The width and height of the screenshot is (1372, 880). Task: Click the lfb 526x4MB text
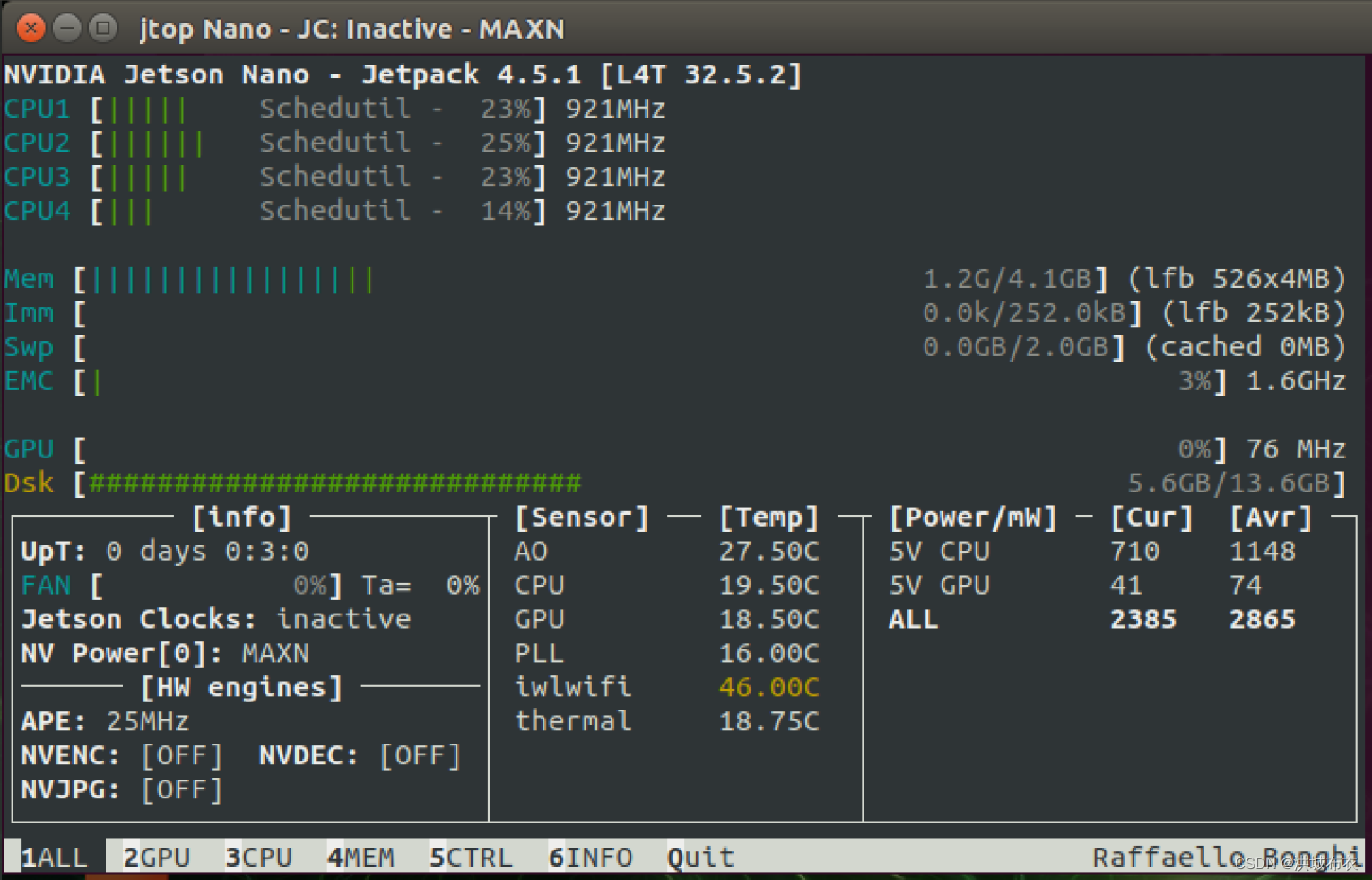pyautogui.click(x=1237, y=279)
